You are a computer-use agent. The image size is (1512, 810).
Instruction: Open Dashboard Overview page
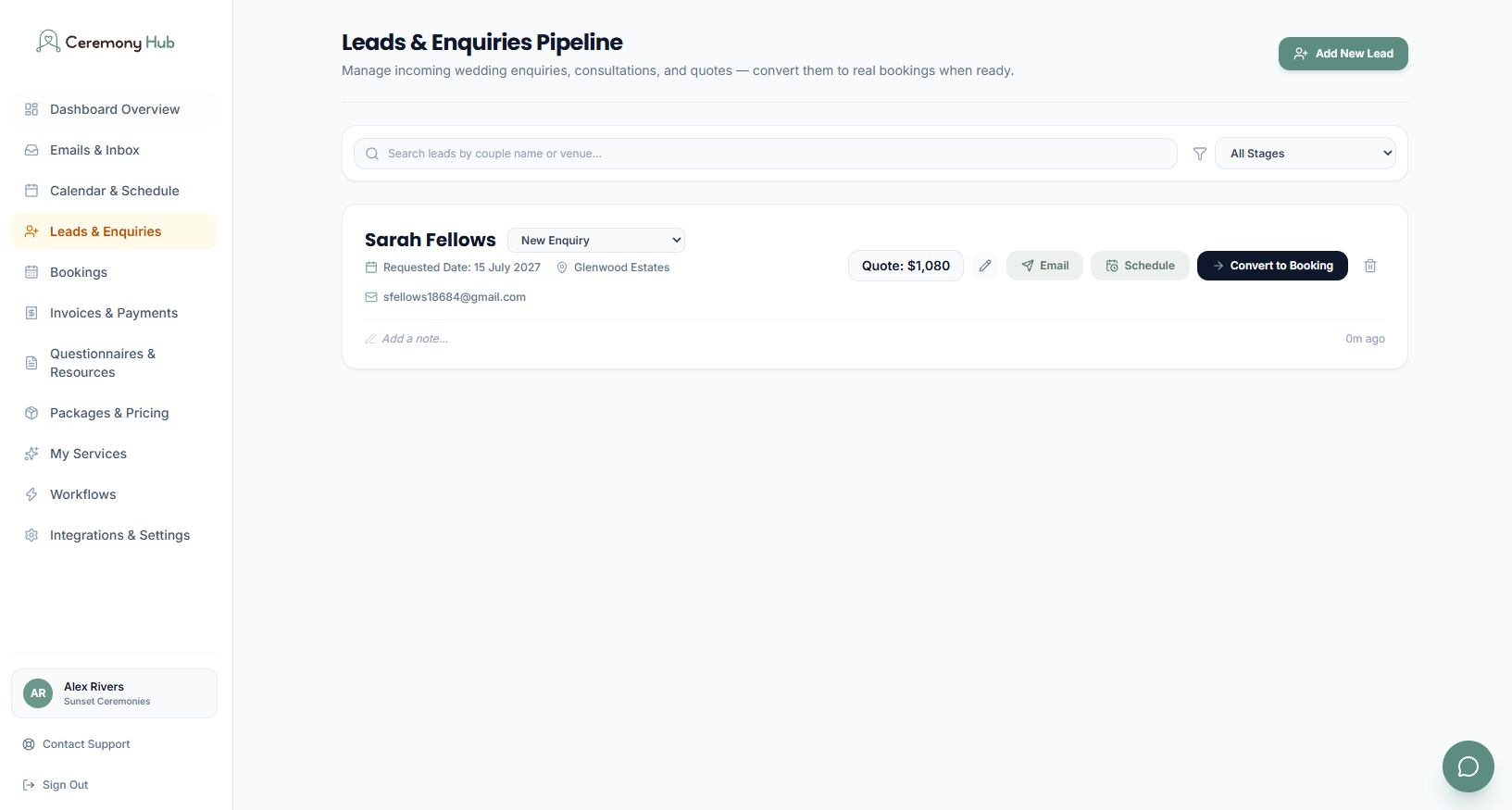[x=115, y=109]
